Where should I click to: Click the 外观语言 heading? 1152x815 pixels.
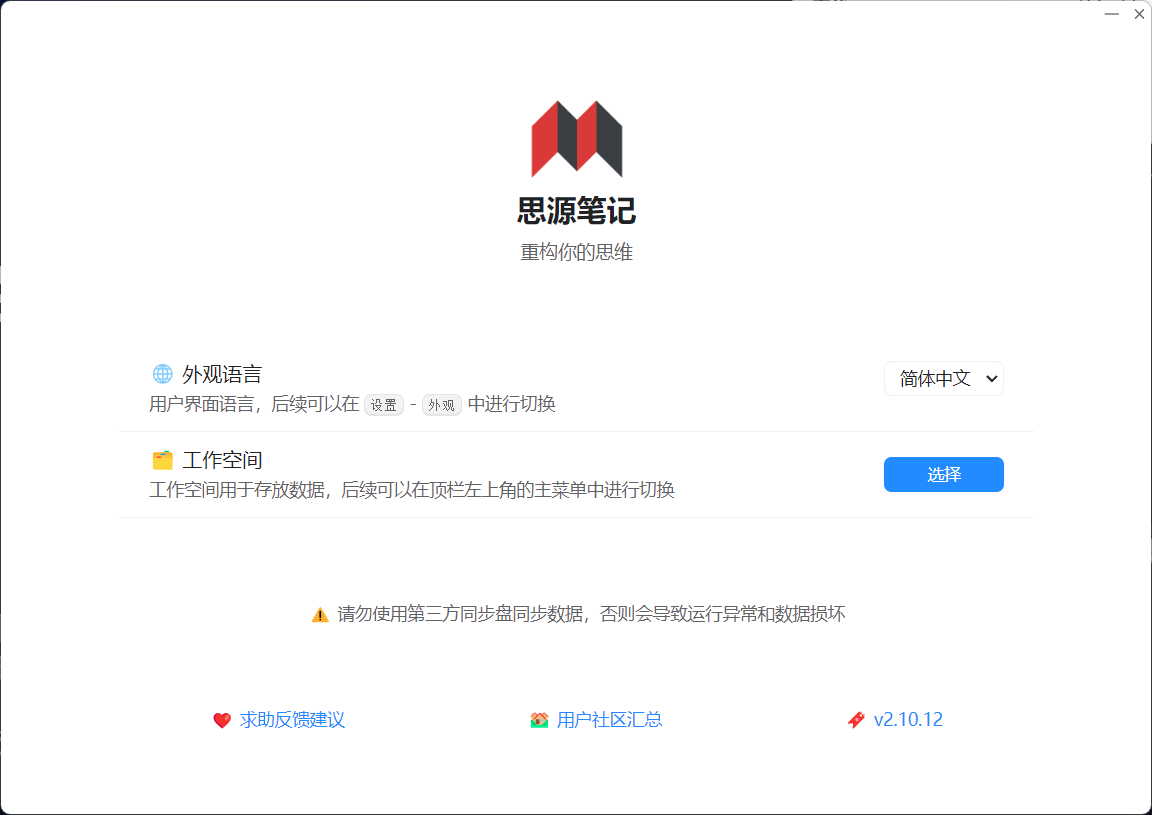tap(222, 375)
